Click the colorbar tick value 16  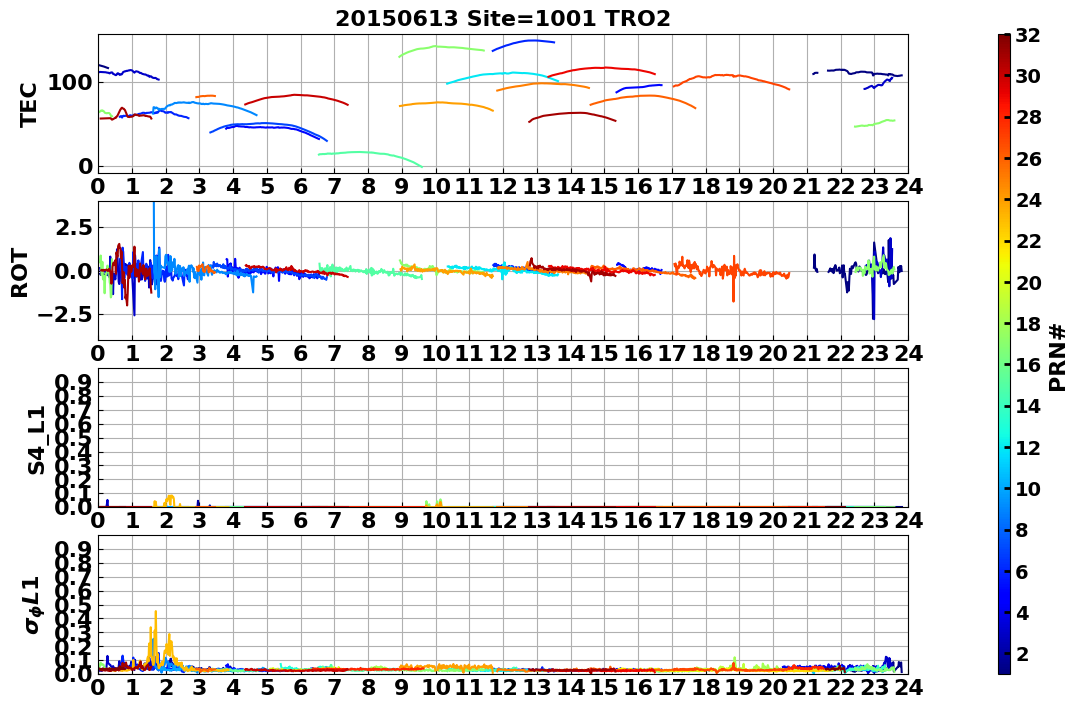coord(1028,365)
